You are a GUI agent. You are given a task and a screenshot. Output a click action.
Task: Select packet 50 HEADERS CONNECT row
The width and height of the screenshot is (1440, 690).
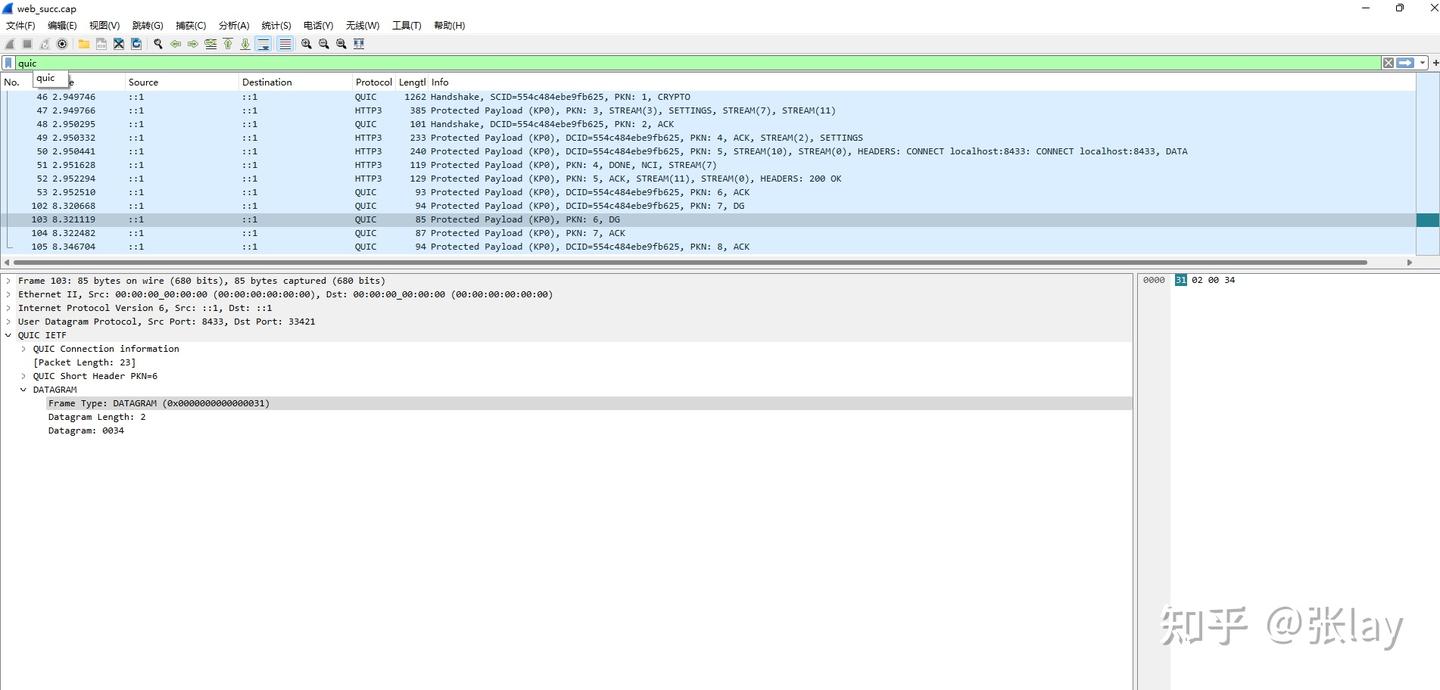[x=708, y=152]
